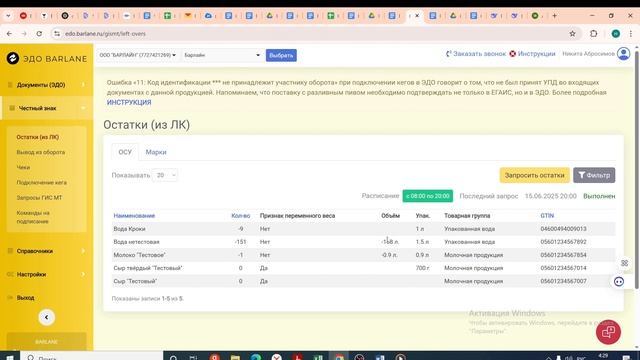Screen dimensions: 640x360
Task: Click the Запросить остатки button
Action: [x=534, y=175]
